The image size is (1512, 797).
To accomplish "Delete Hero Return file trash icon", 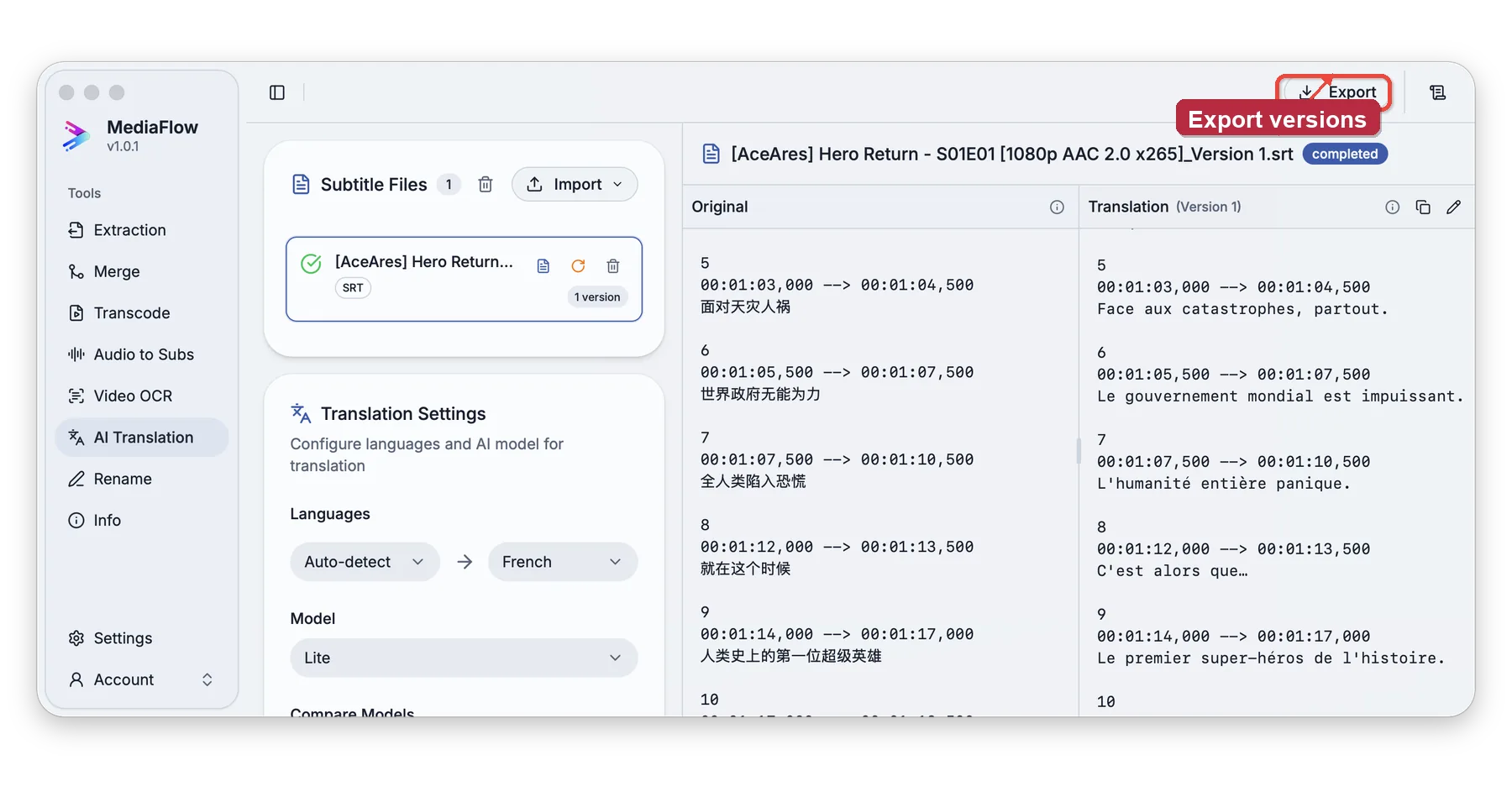I will point(613,266).
